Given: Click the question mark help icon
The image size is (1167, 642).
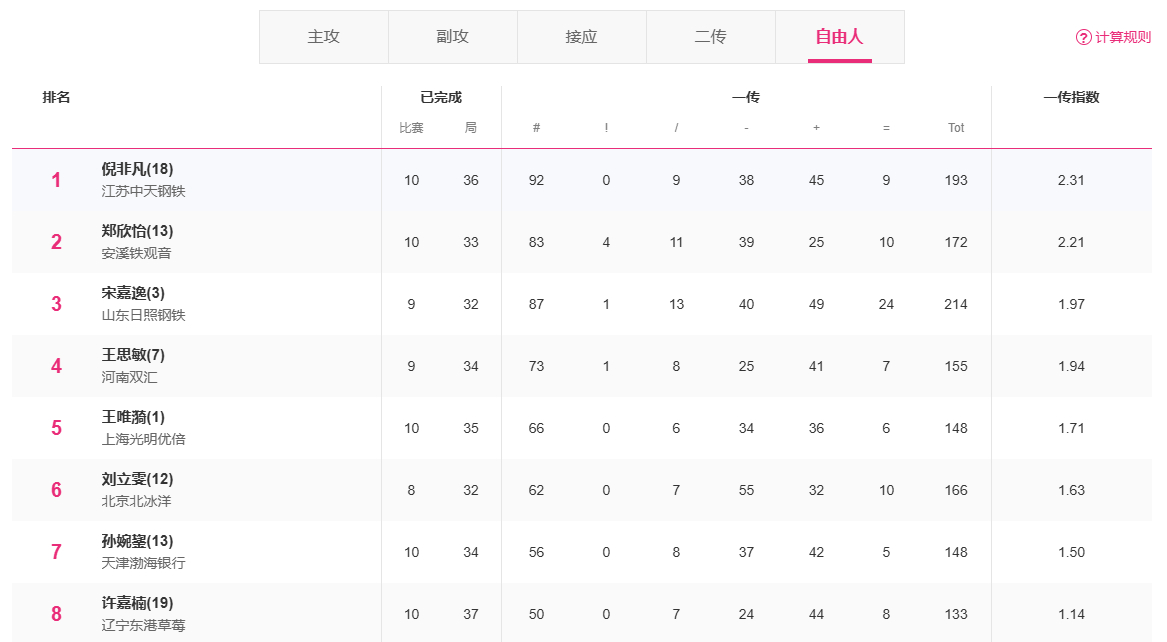Looking at the screenshot, I should 1083,37.
